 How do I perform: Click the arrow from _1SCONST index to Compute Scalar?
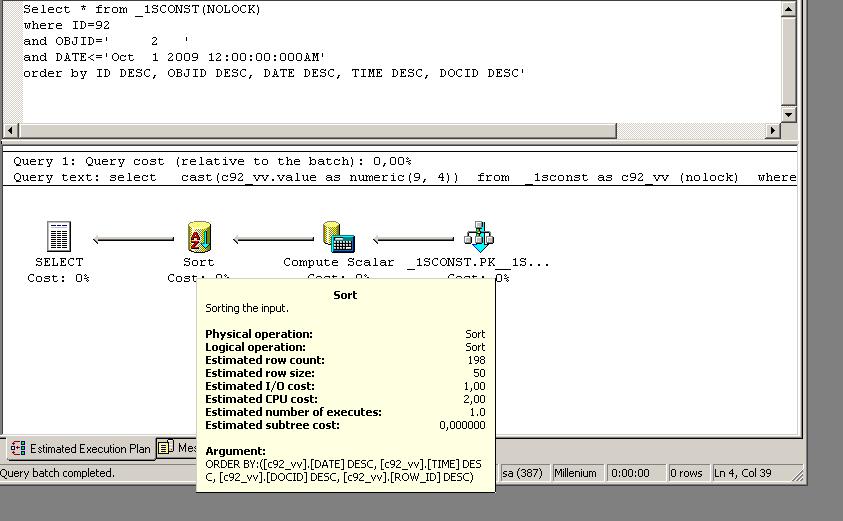tap(413, 239)
